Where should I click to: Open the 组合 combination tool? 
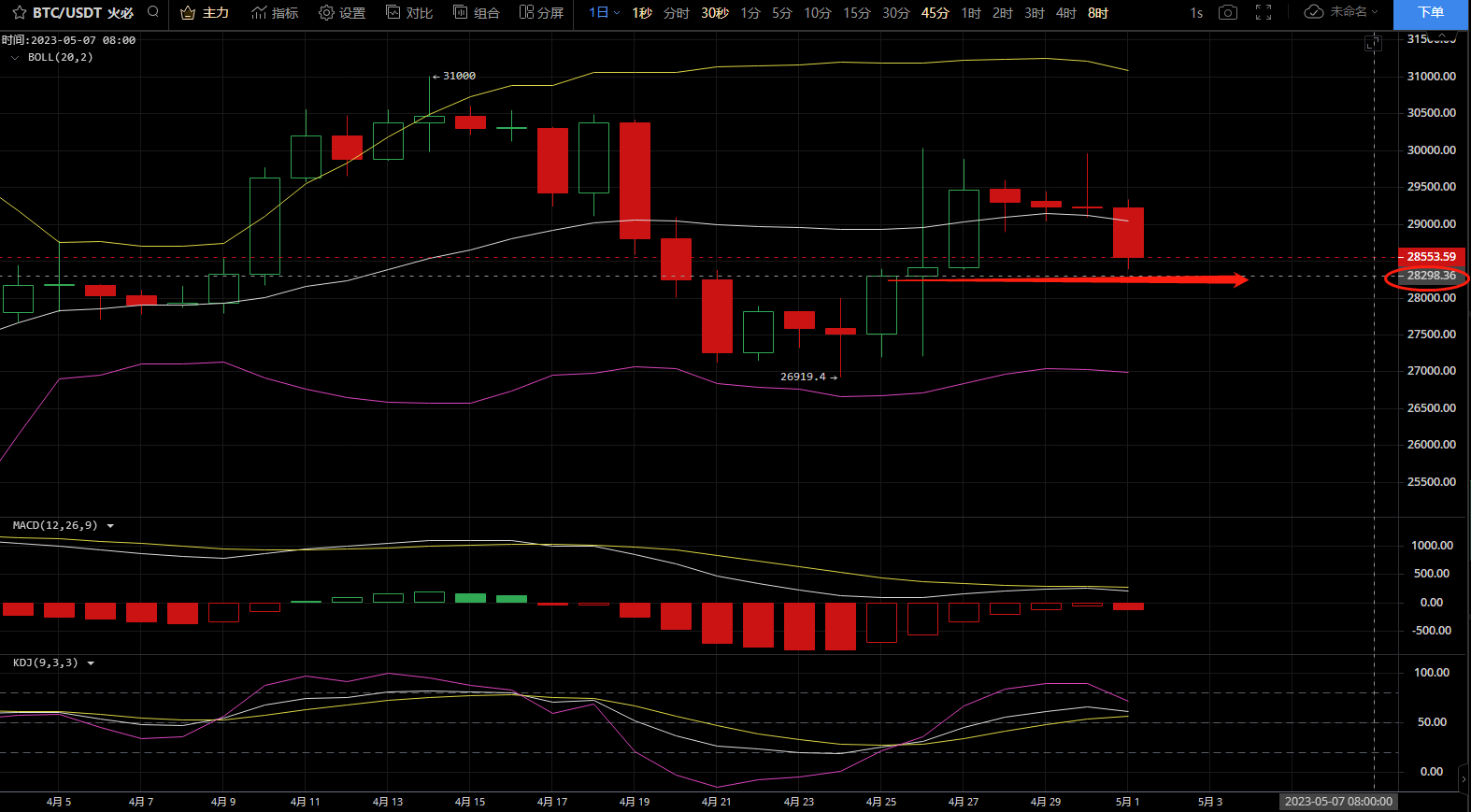(x=477, y=13)
